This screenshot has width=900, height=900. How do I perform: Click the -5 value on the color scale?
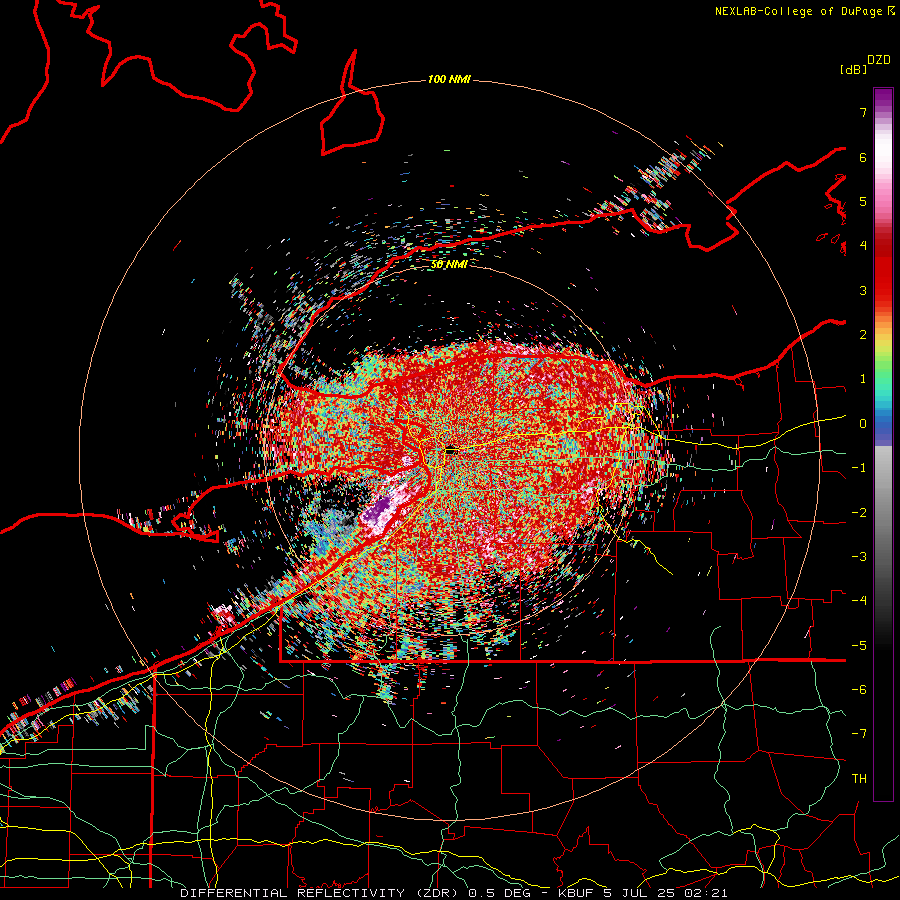point(859,645)
